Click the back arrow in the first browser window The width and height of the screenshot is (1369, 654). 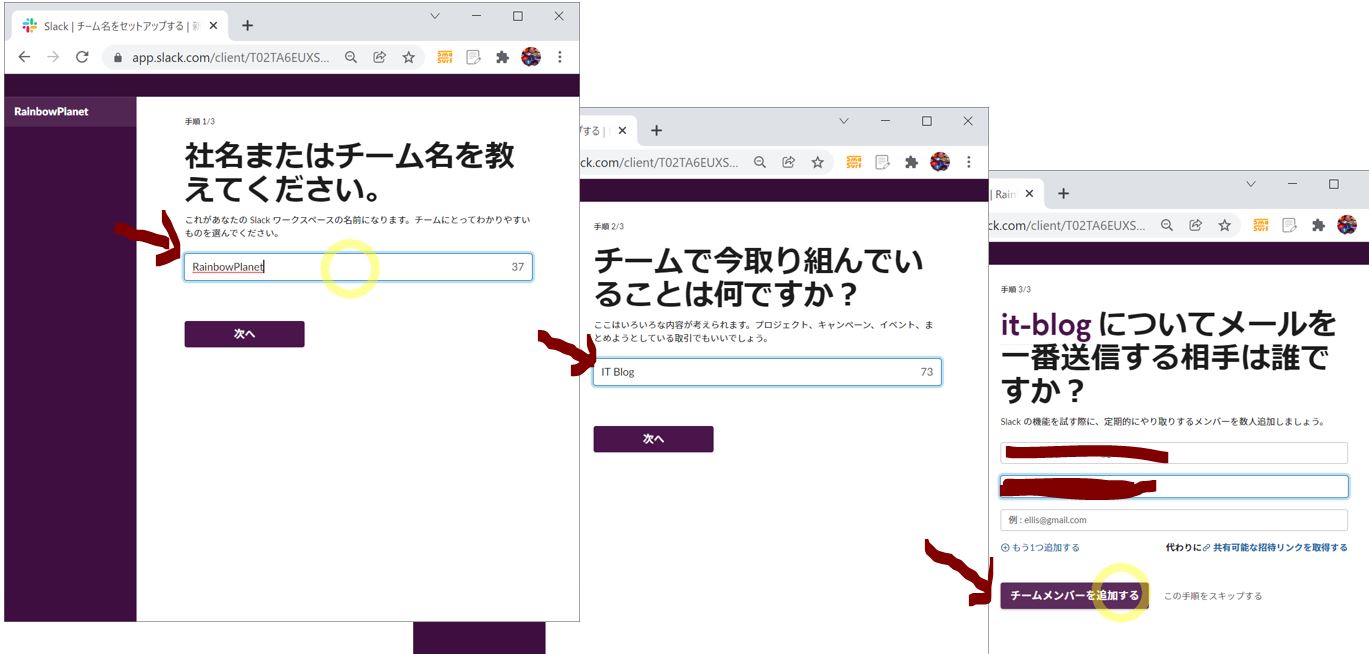tap(25, 58)
